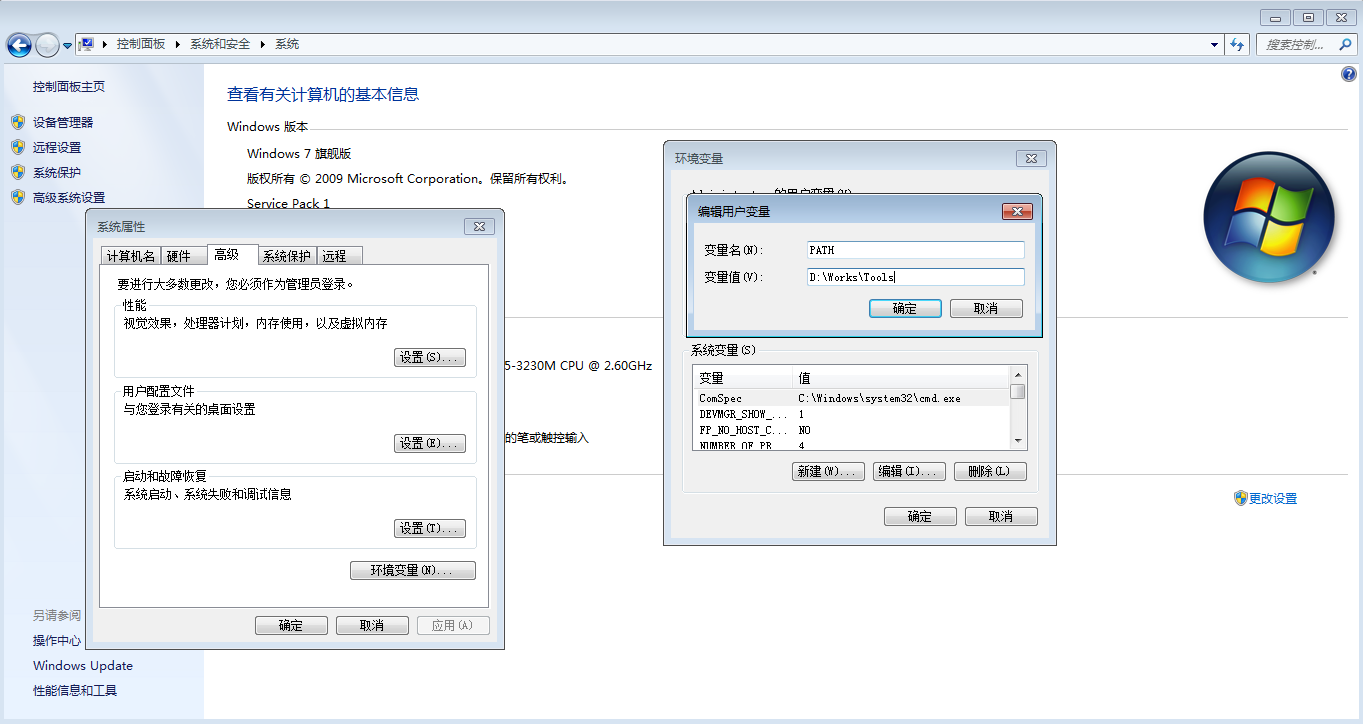The image size is (1363, 724).
Task: Click the 搜索控制面板 search box
Action: [x=1305, y=44]
